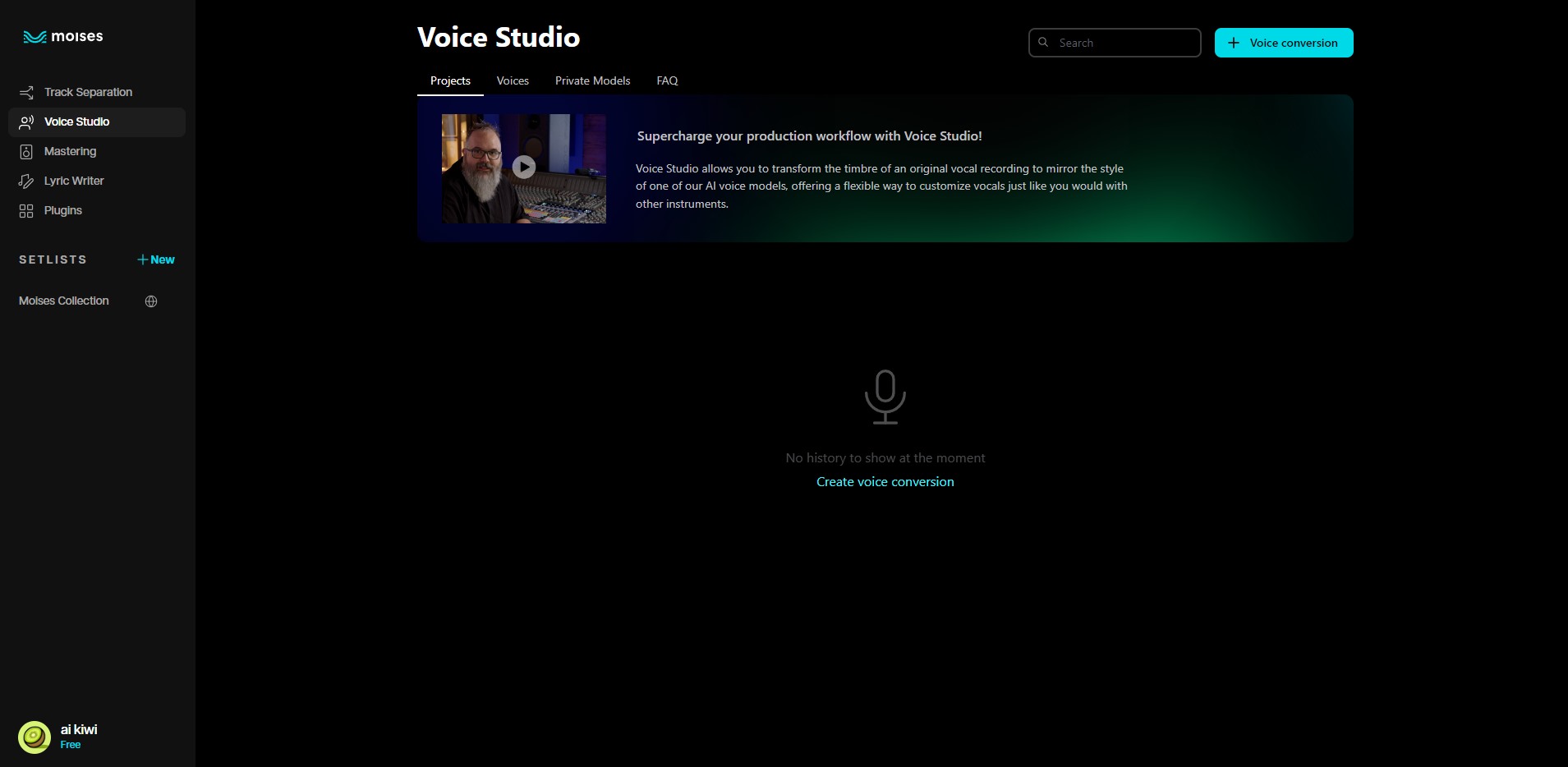This screenshot has height=767, width=1568.
Task: Open the Moises Collection setlist
Action: (64, 301)
